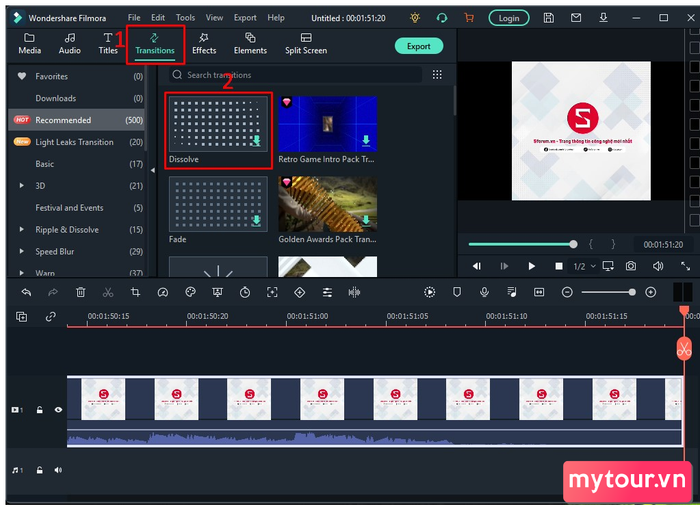Open the color palette icon
The height and width of the screenshot is (513, 700).
pos(190,292)
